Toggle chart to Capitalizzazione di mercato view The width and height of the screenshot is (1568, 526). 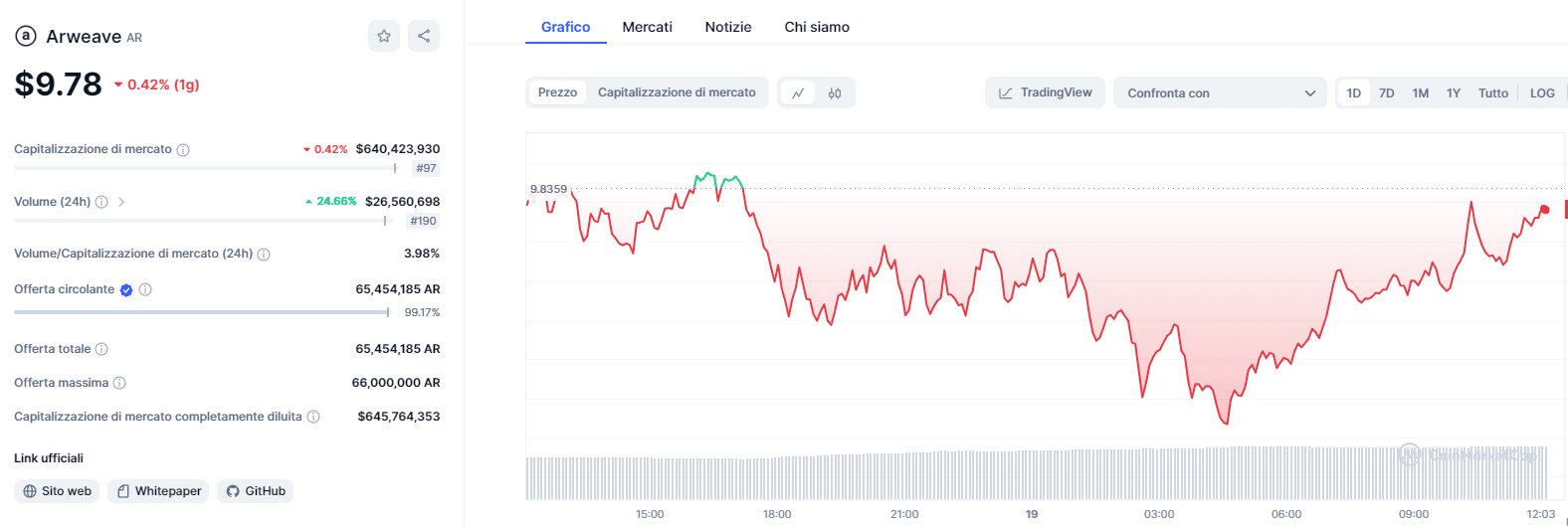pos(677,92)
